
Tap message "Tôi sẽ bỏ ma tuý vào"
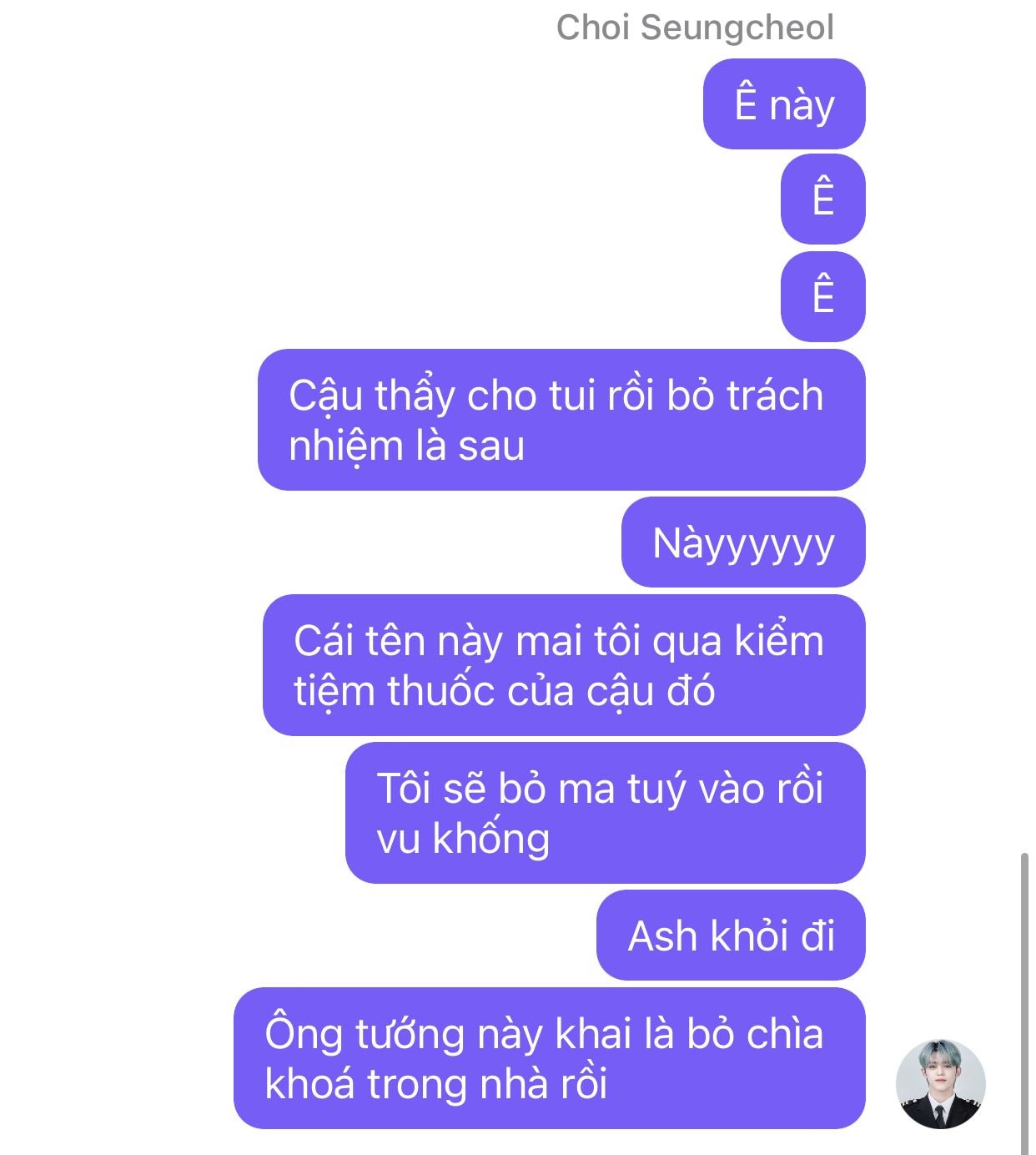pos(606,813)
